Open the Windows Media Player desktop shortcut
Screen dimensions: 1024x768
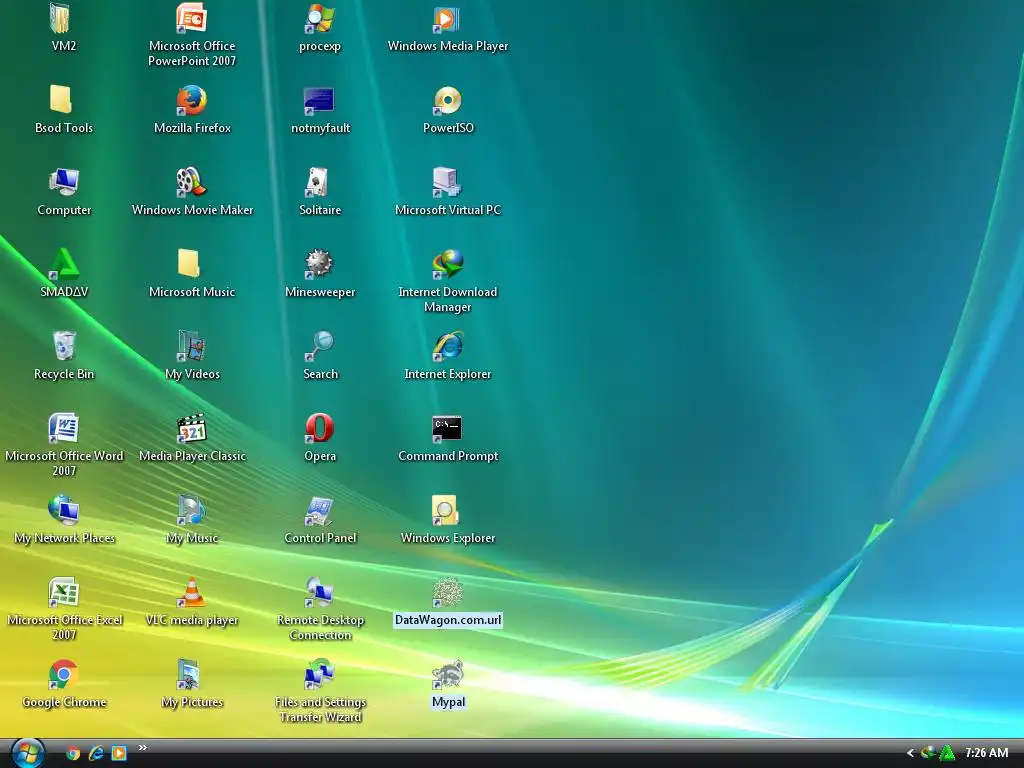[447, 18]
